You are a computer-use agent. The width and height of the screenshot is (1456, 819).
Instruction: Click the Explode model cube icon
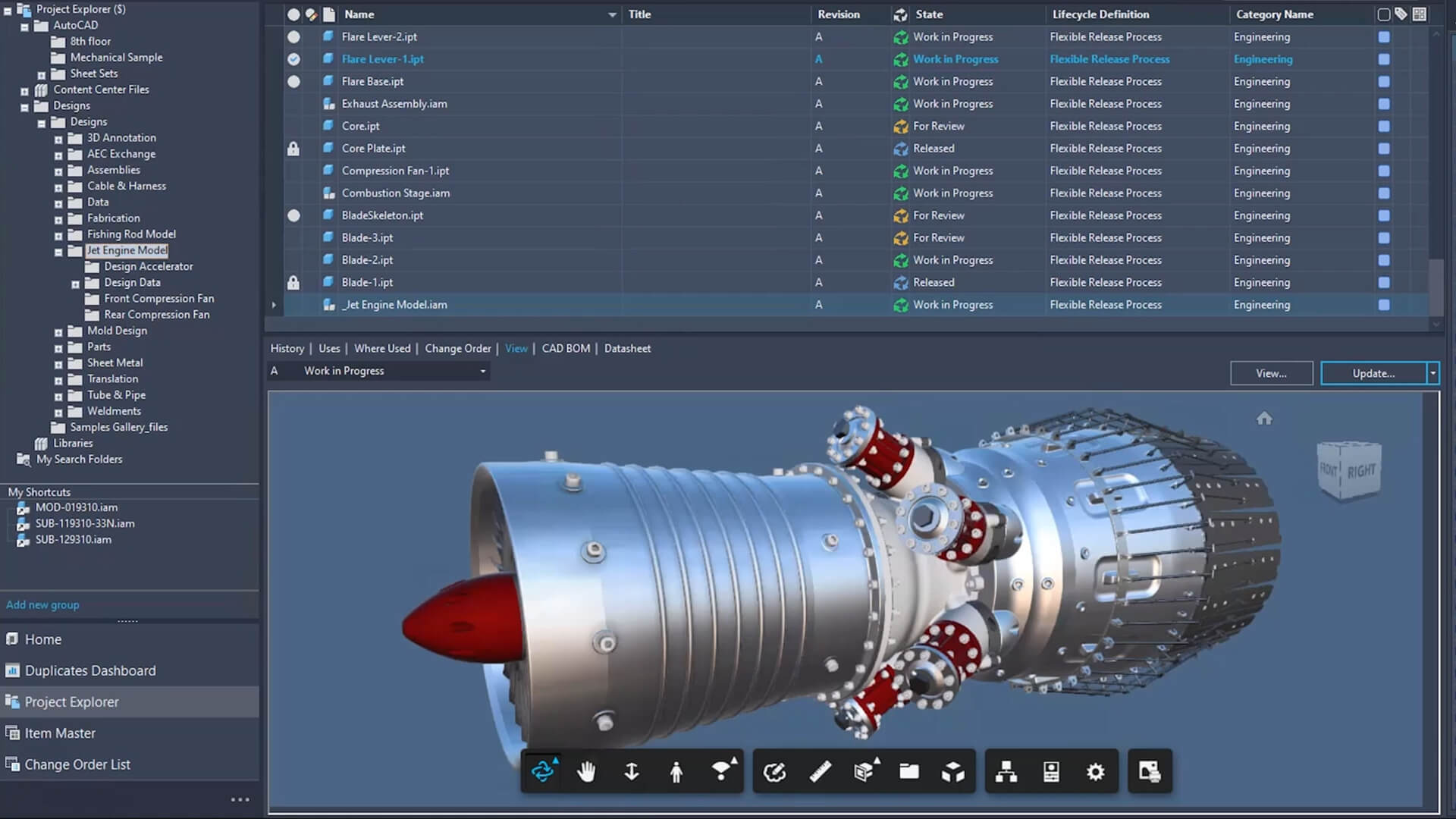pyautogui.click(x=953, y=772)
